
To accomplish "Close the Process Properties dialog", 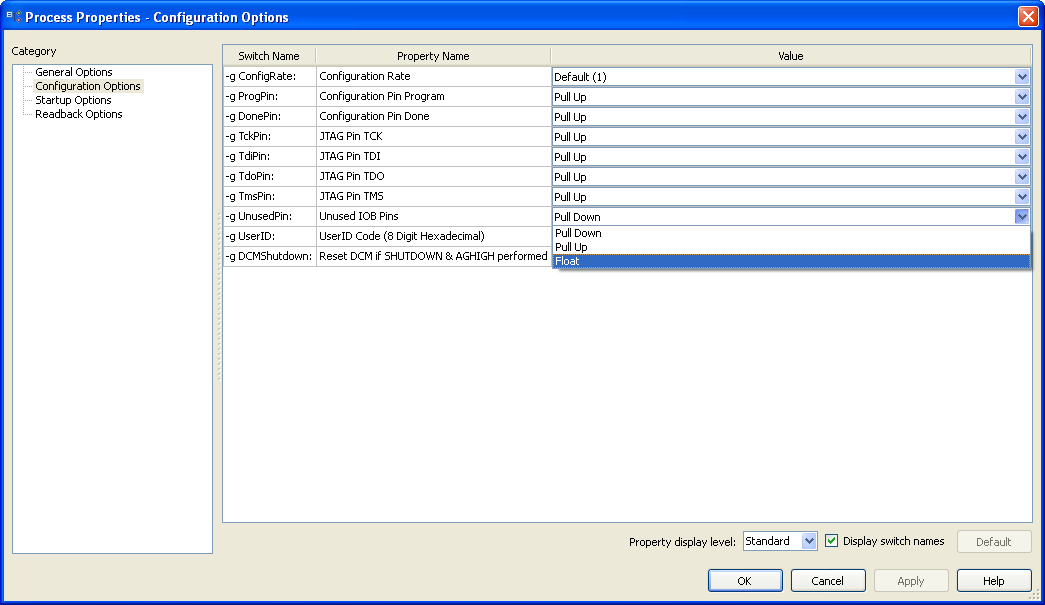I will [x=1028, y=17].
